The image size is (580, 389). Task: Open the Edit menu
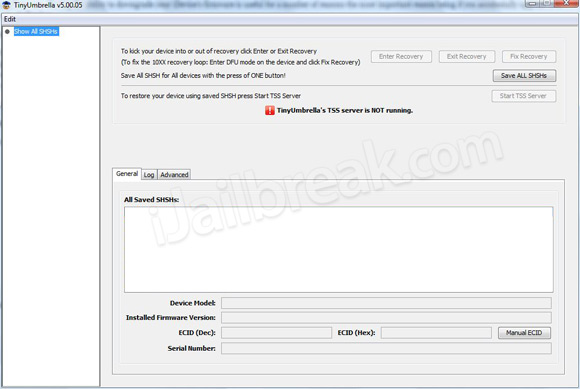(10, 19)
